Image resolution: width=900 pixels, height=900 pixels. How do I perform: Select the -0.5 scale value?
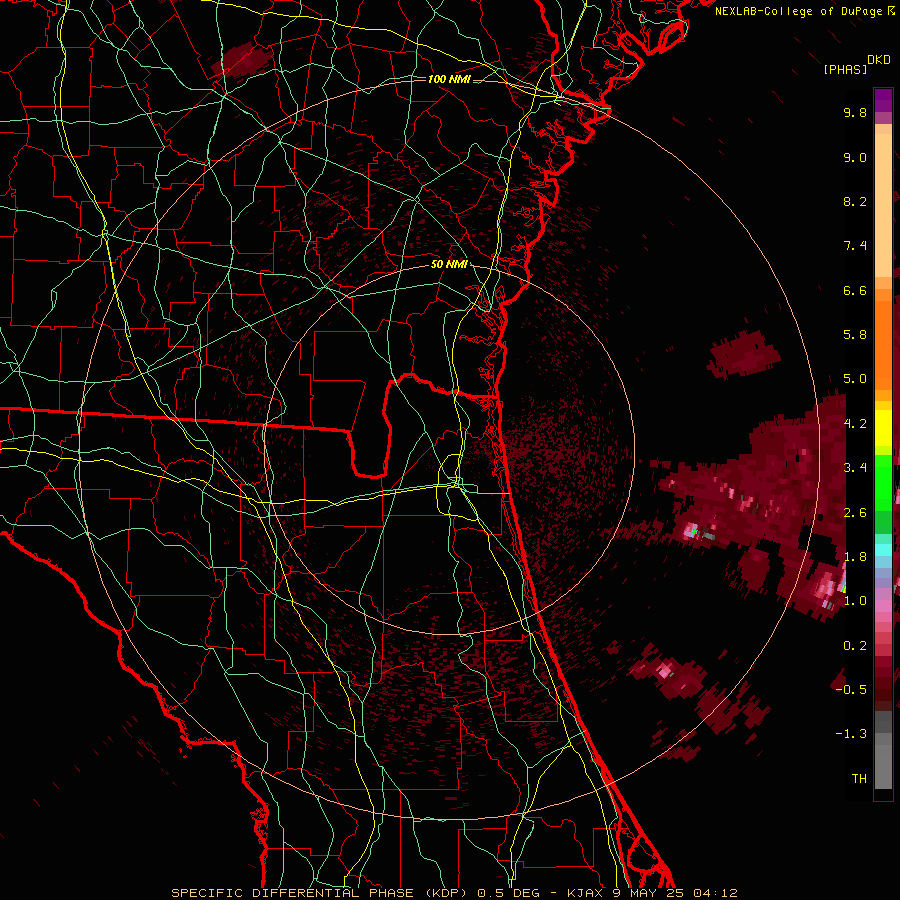tap(851, 690)
